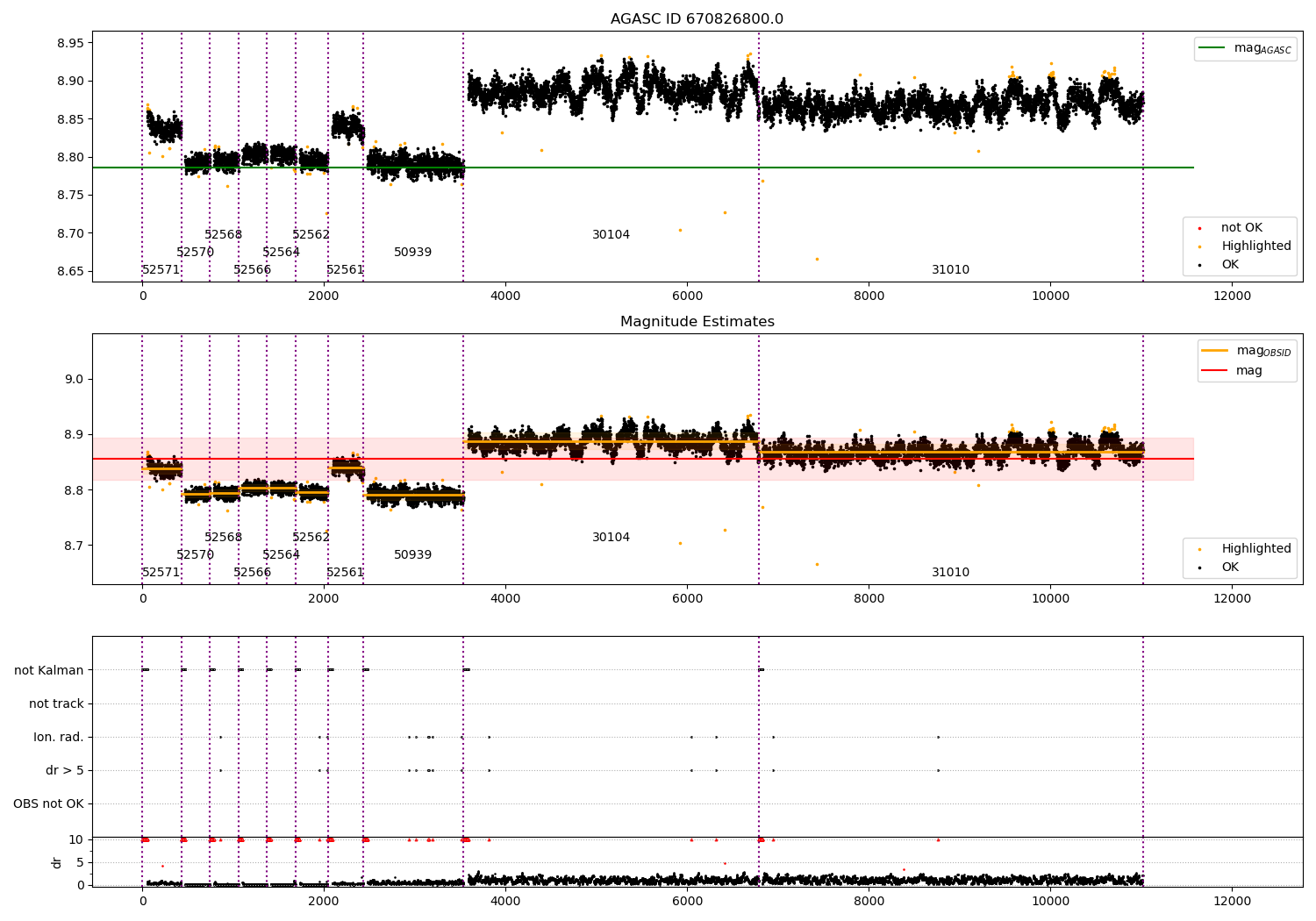Click the 8.95 y-axis tick label
The width and height of the screenshot is (1316, 921).
coord(70,43)
